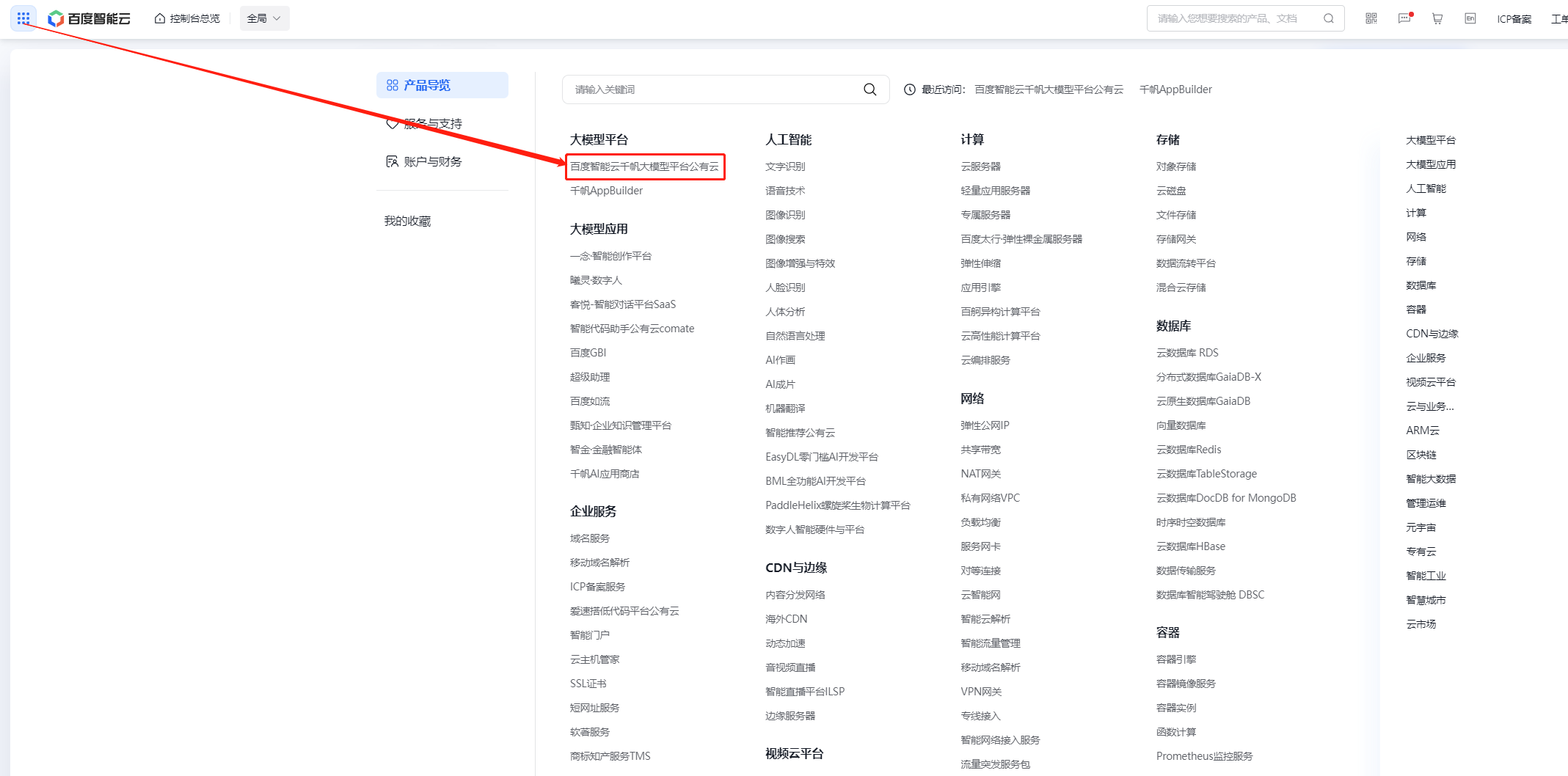Click the language switch En icon
This screenshot has width=1568, height=776.
click(1470, 18)
